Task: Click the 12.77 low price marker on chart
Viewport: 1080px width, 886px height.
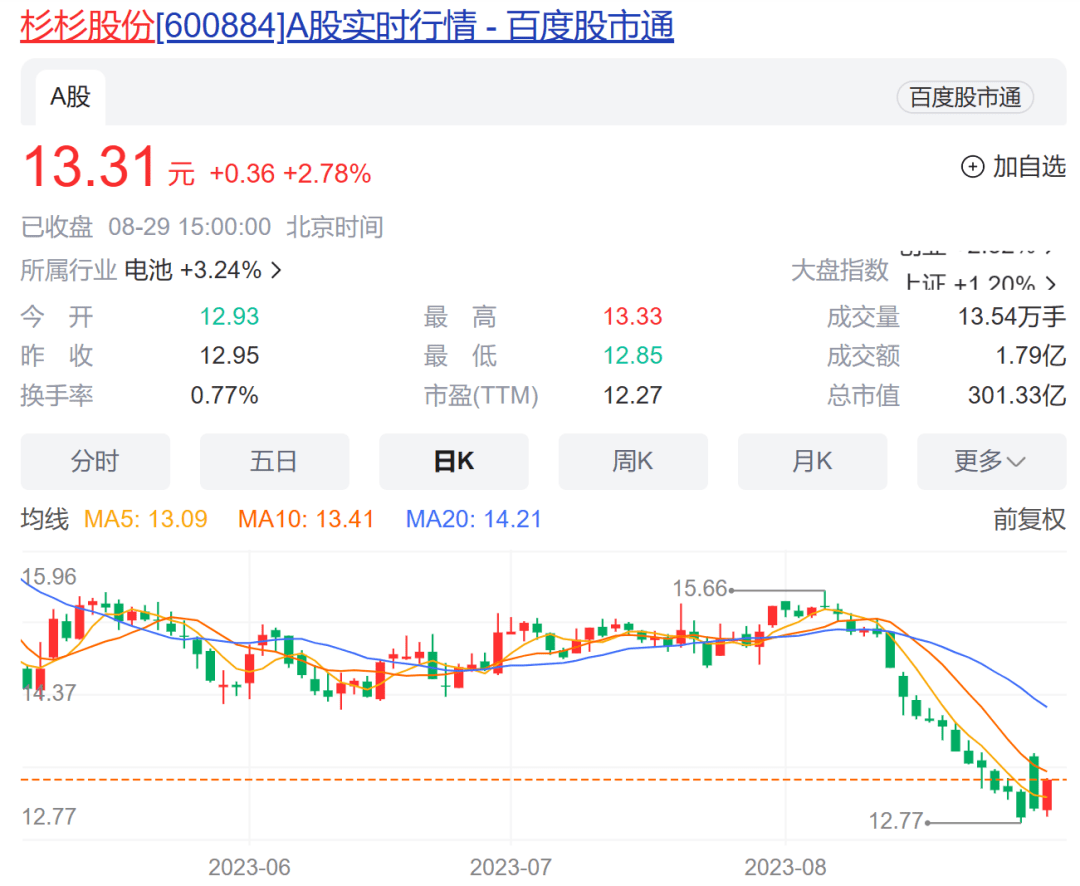Action: (x=896, y=822)
